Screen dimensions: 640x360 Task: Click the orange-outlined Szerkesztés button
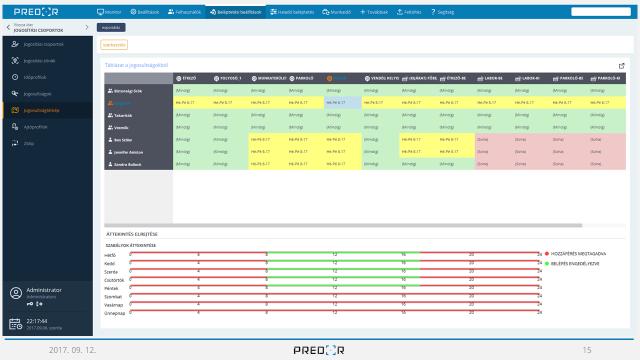[114, 44]
